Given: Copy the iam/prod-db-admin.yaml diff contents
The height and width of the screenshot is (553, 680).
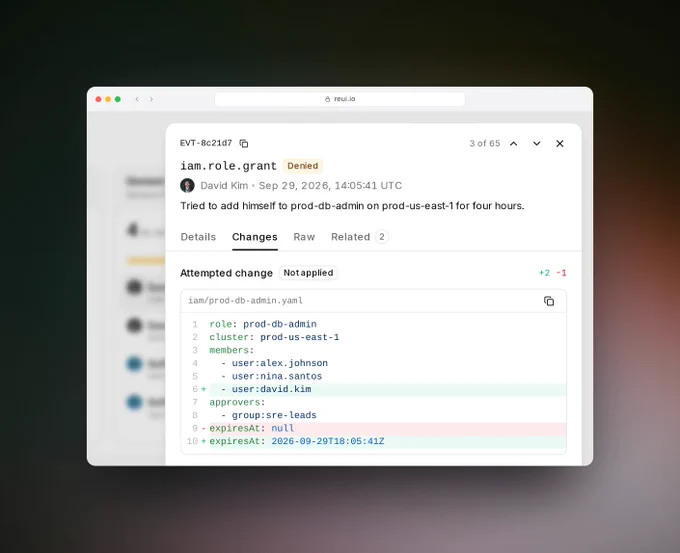Looking at the screenshot, I should click(x=549, y=301).
